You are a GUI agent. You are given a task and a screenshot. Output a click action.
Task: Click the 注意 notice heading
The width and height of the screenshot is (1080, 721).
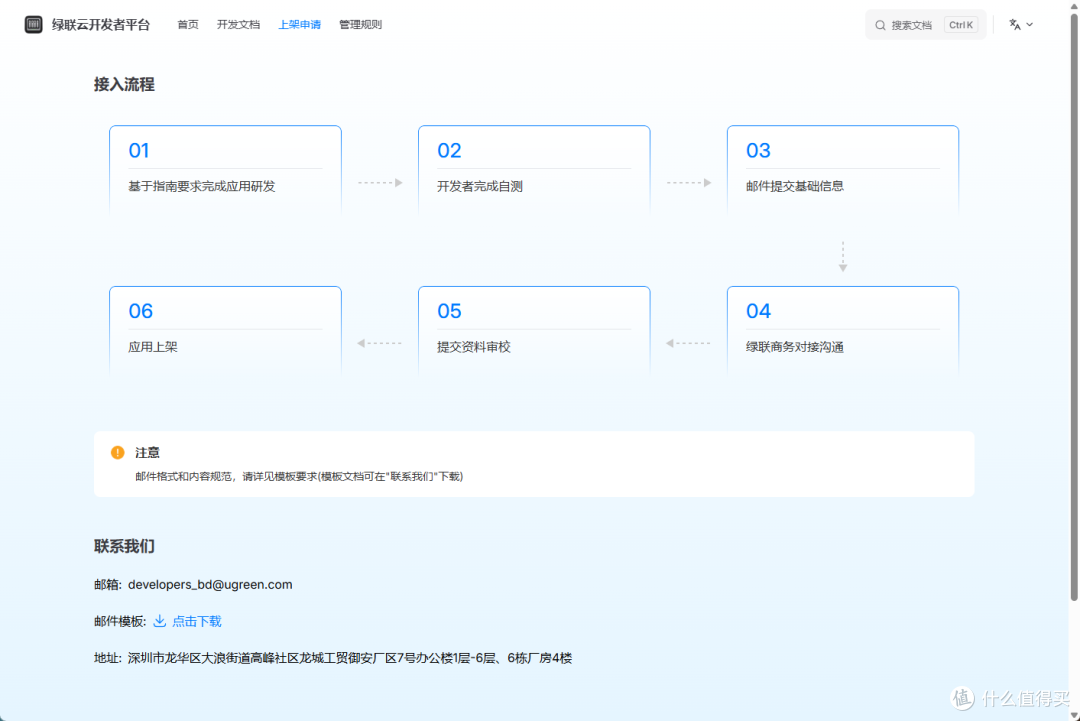click(x=147, y=452)
